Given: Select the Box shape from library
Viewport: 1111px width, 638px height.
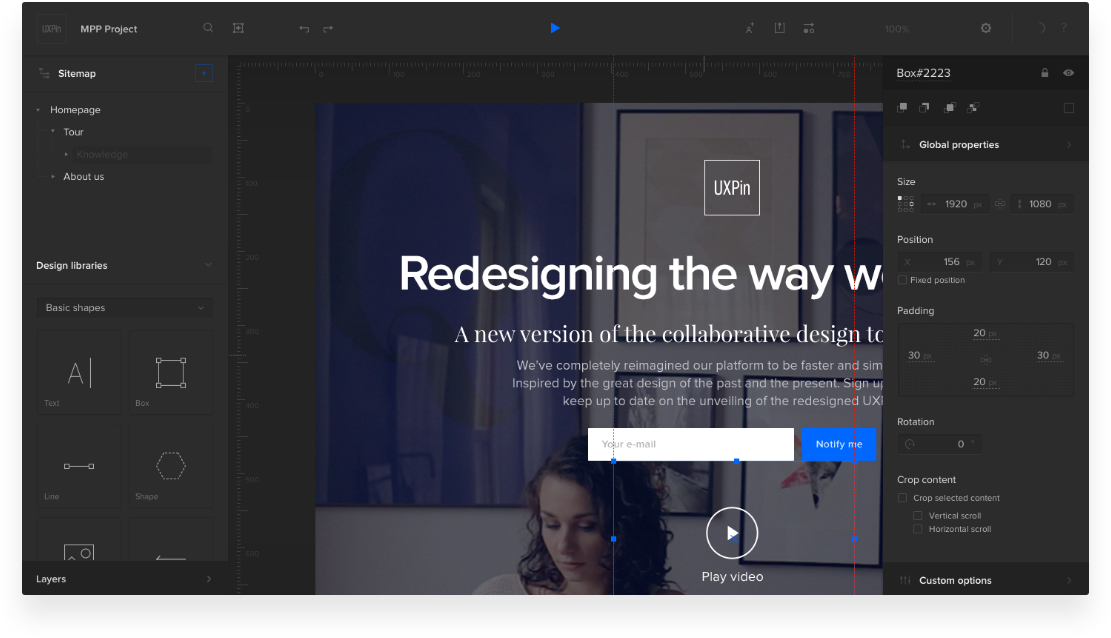Looking at the screenshot, I should (170, 373).
